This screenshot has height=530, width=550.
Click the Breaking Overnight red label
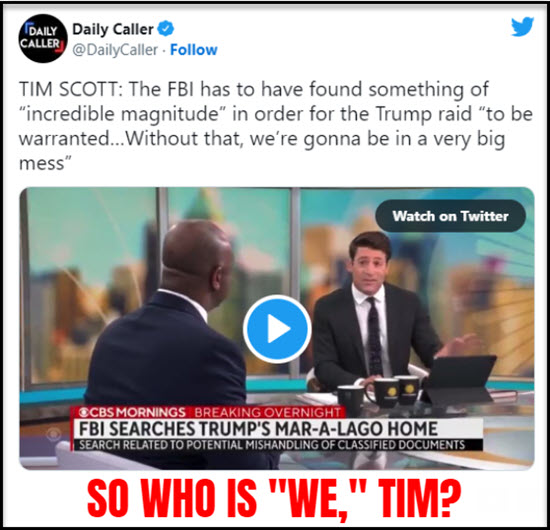click(267, 412)
